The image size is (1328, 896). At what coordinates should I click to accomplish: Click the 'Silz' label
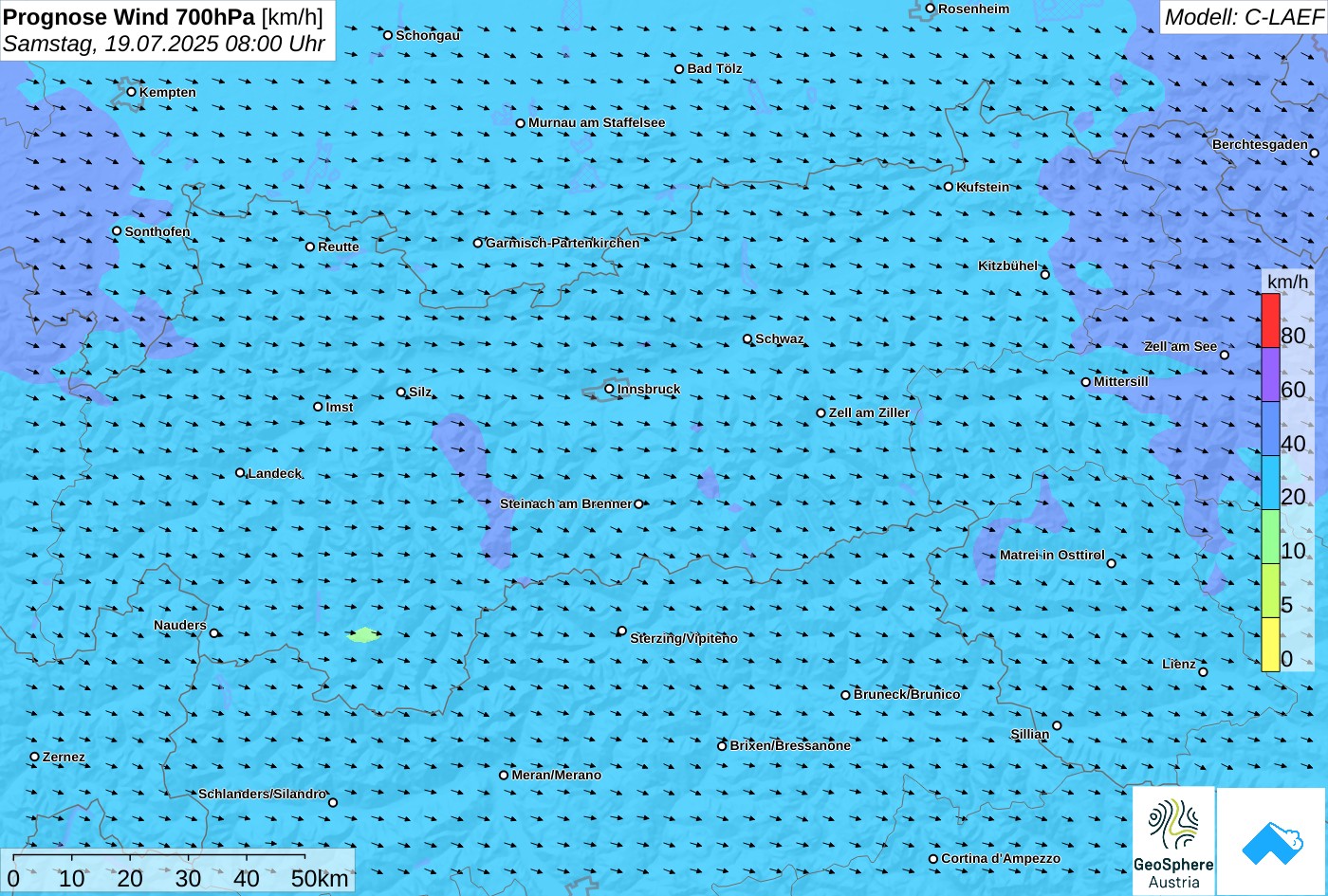(x=420, y=392)
